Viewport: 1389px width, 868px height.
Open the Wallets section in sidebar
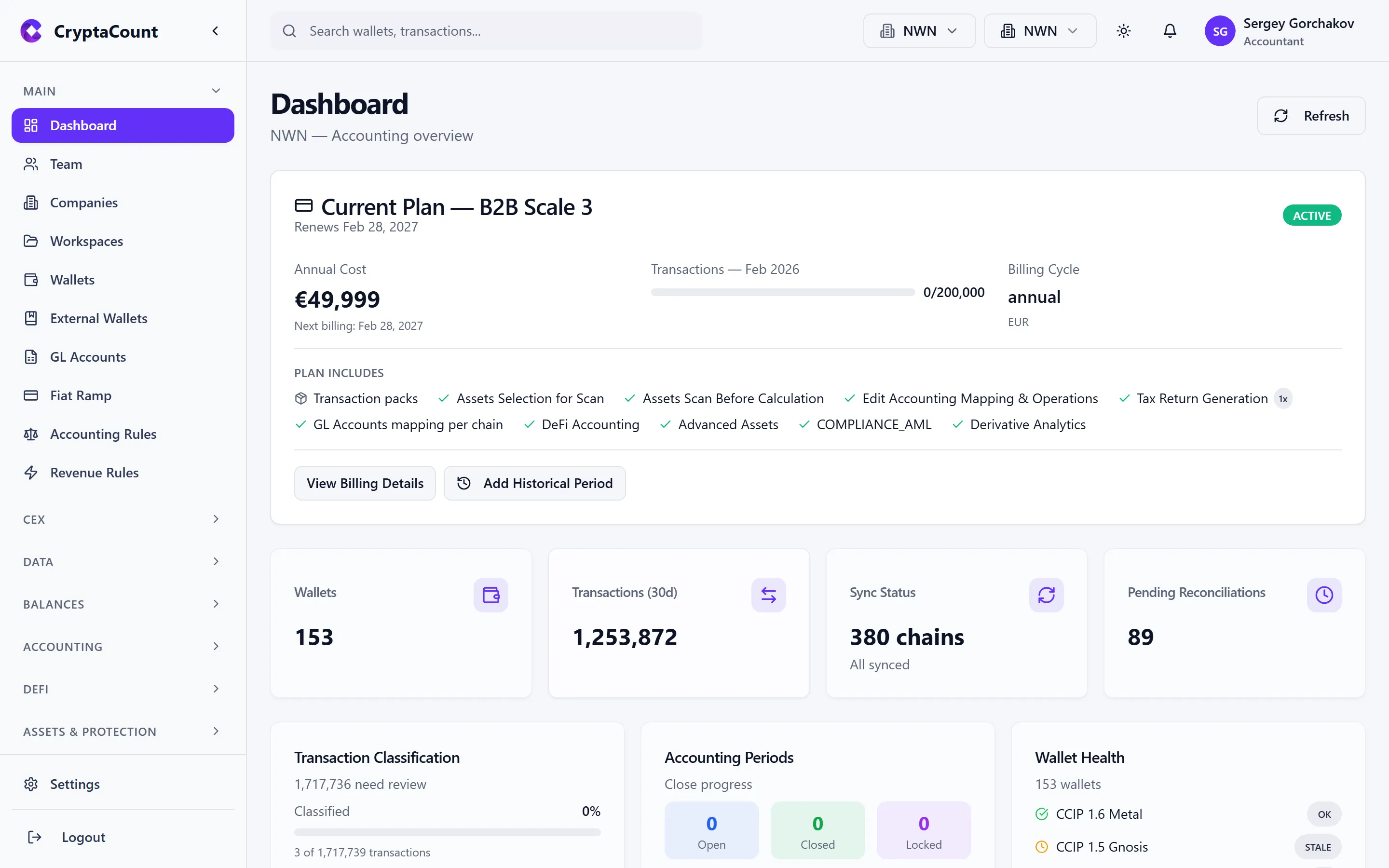coord(71,280)
